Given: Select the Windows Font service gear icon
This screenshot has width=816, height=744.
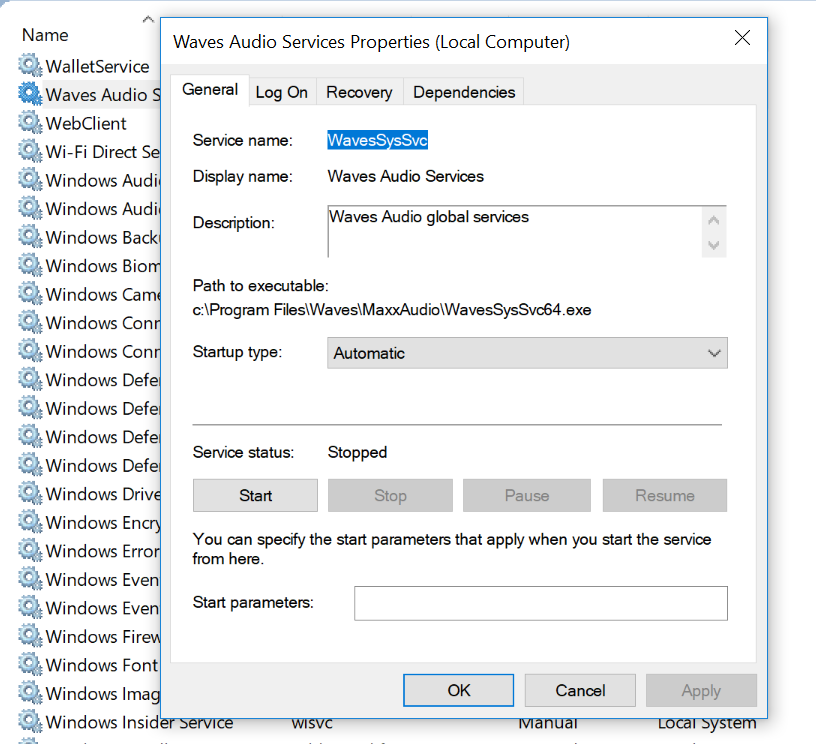Looking at the screenshot, I should point(30,664).
